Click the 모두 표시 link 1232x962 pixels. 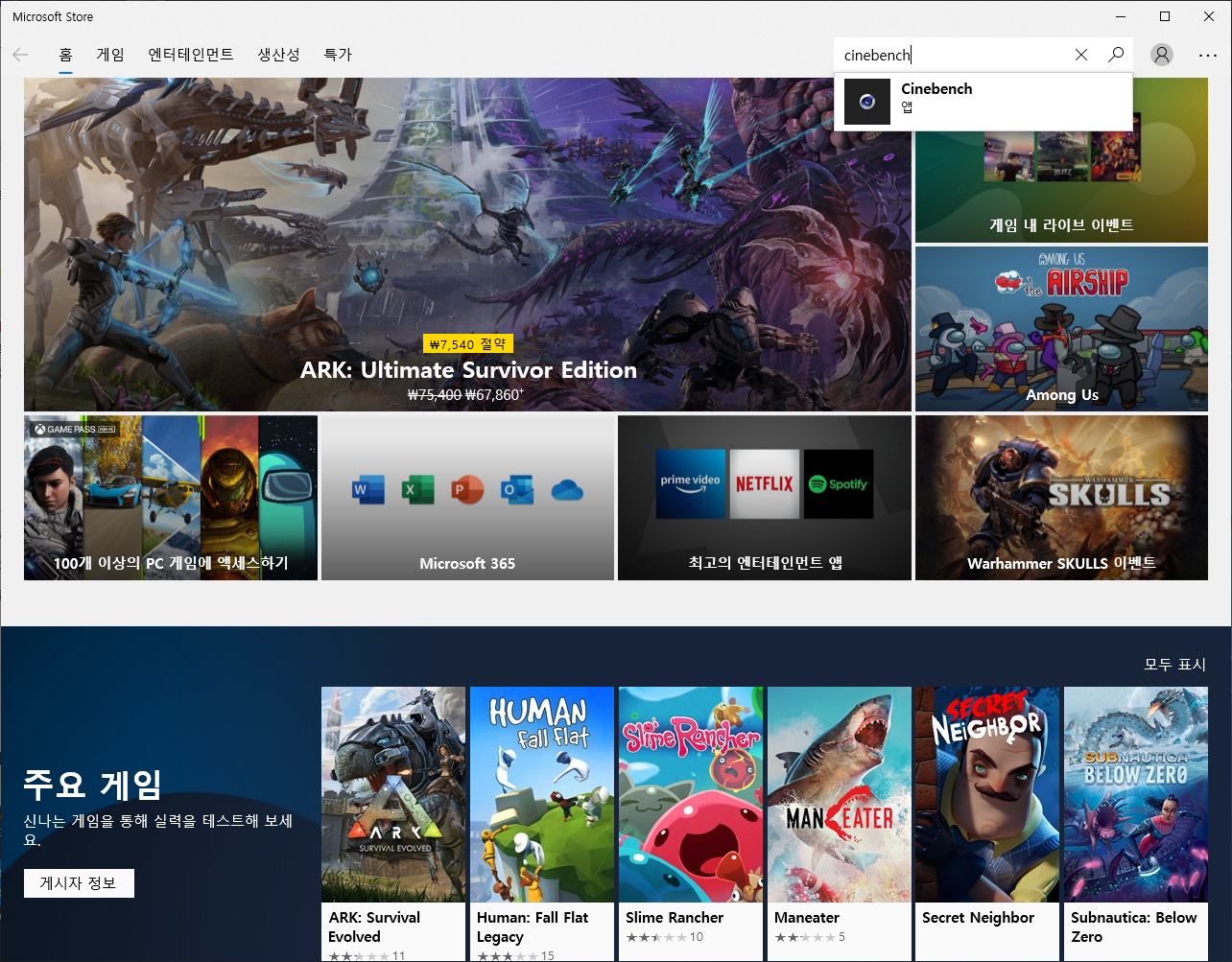(1174, 665)
